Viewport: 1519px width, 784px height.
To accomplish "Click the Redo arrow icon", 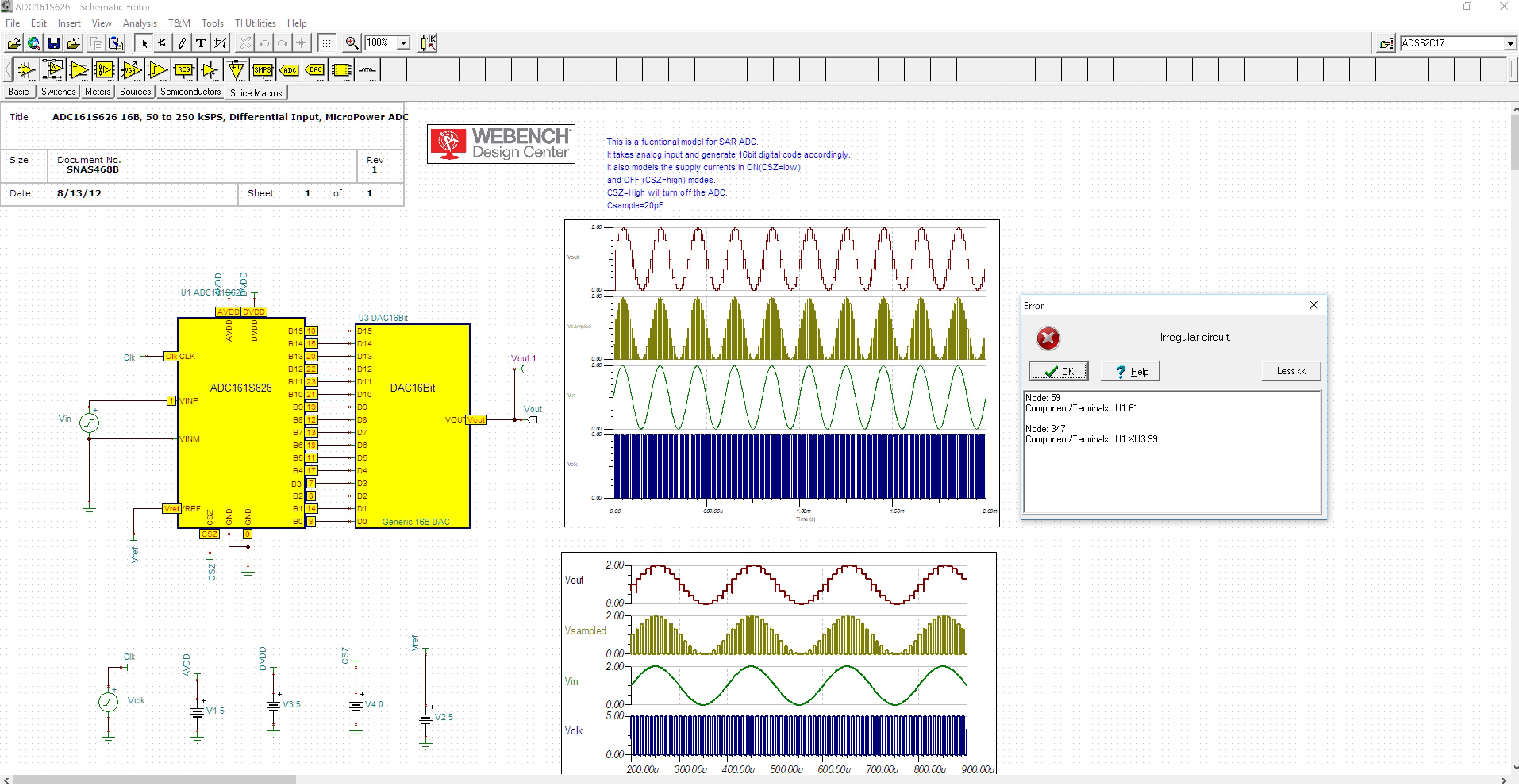I will point(283,43).
